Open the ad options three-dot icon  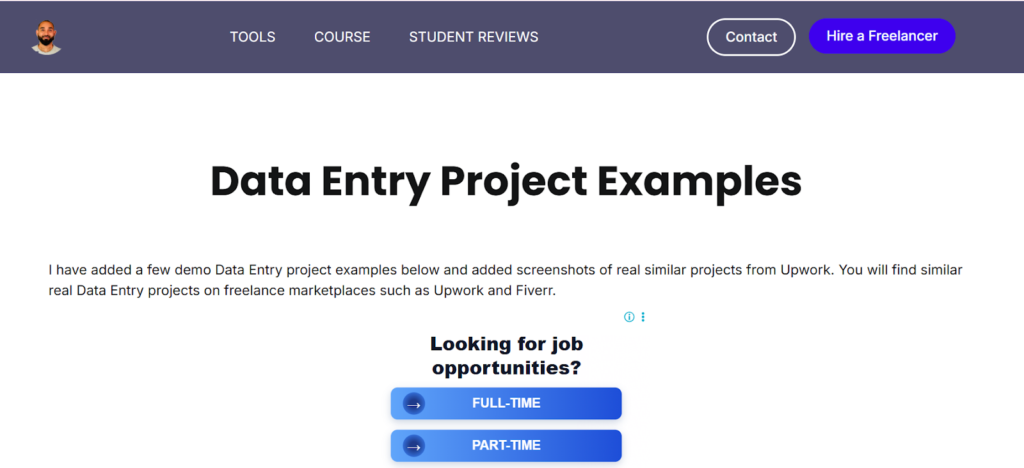(x=643, y=317)
